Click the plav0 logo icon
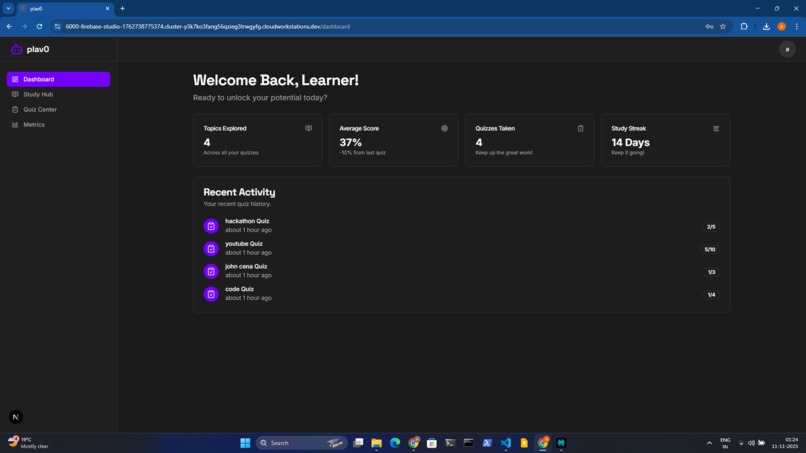The height and width of the screenshot is (453, 806). (x=16, y=49)
